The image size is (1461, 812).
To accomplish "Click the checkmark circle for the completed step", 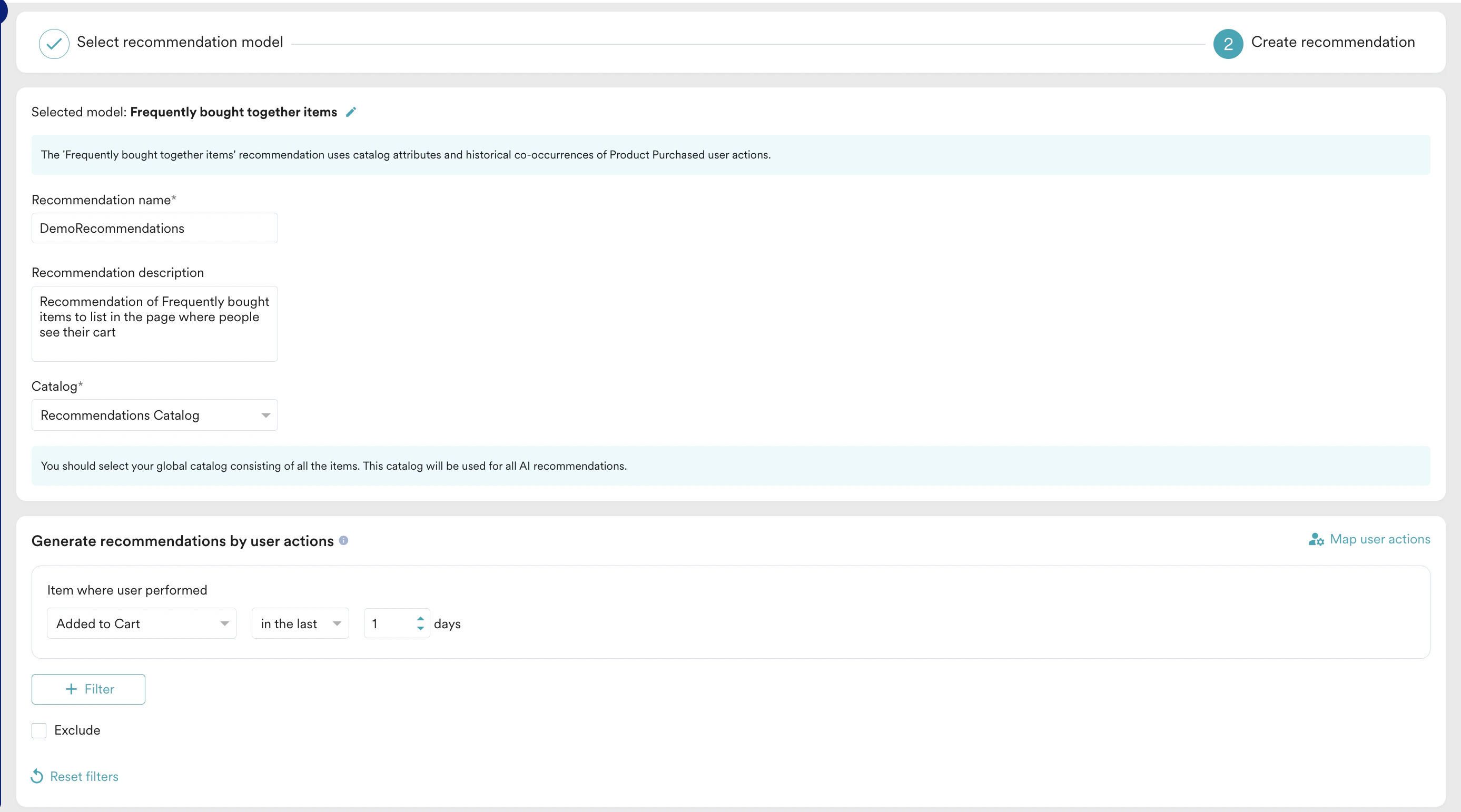I will [54, 44].
